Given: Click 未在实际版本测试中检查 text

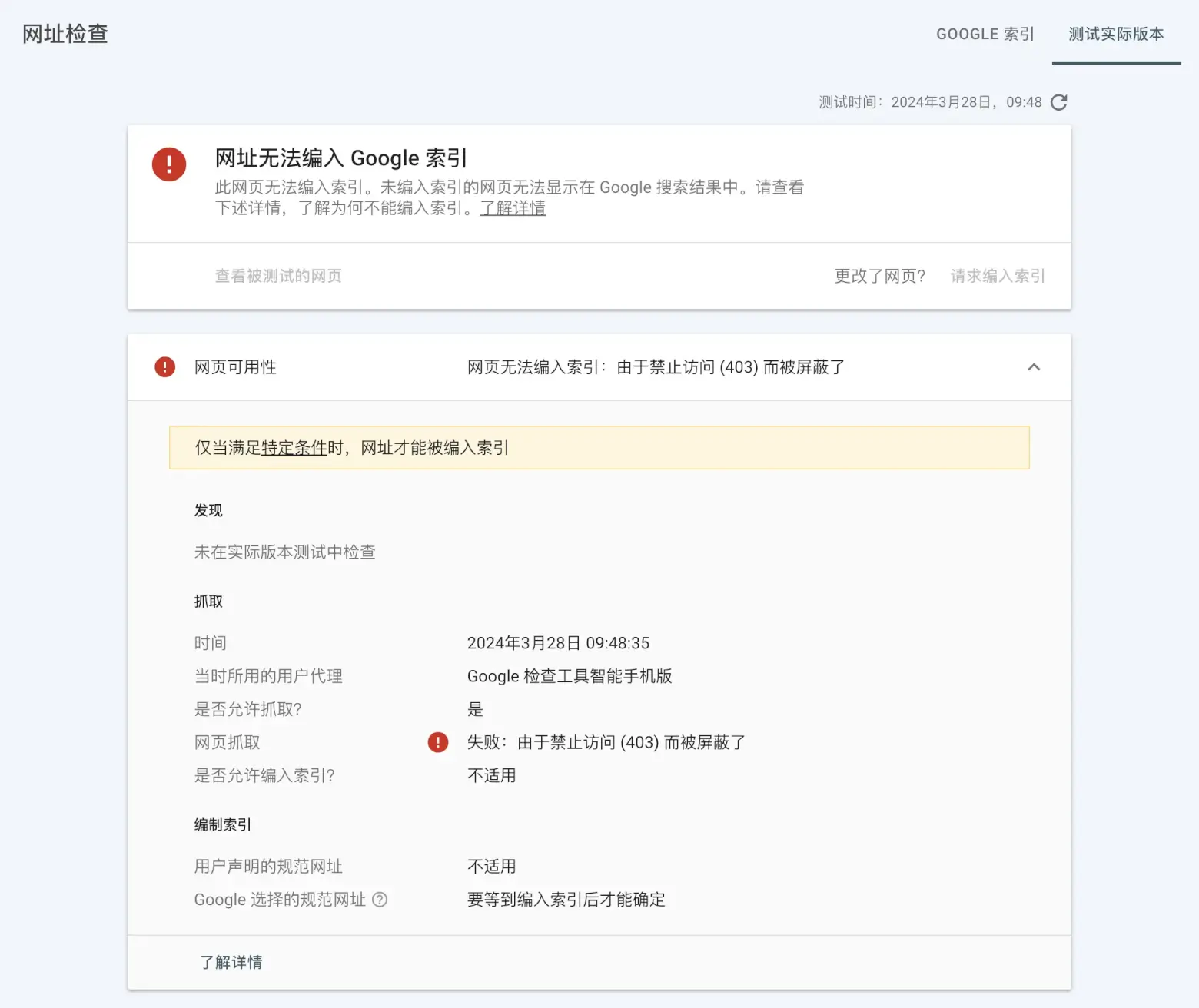Looking at the screenshot, I should click(285, 552).
